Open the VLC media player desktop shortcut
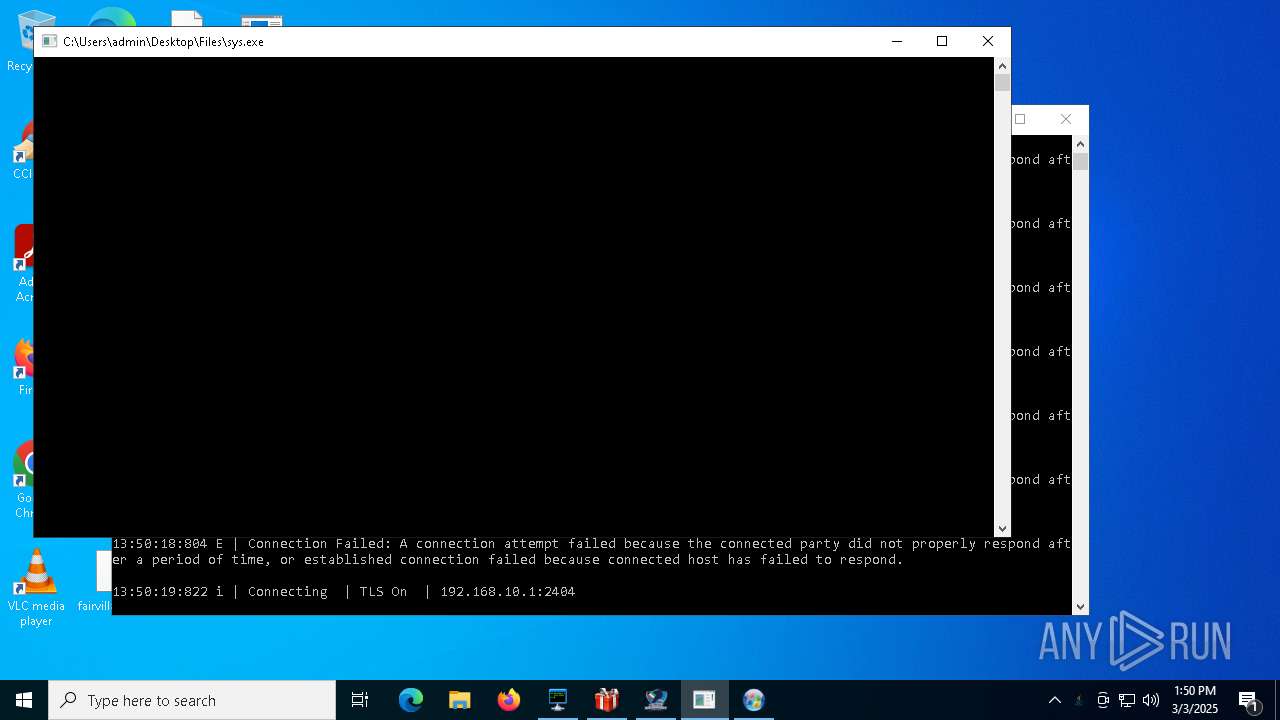The height and width of the screenshot is (720, 1280). (36, 588)
